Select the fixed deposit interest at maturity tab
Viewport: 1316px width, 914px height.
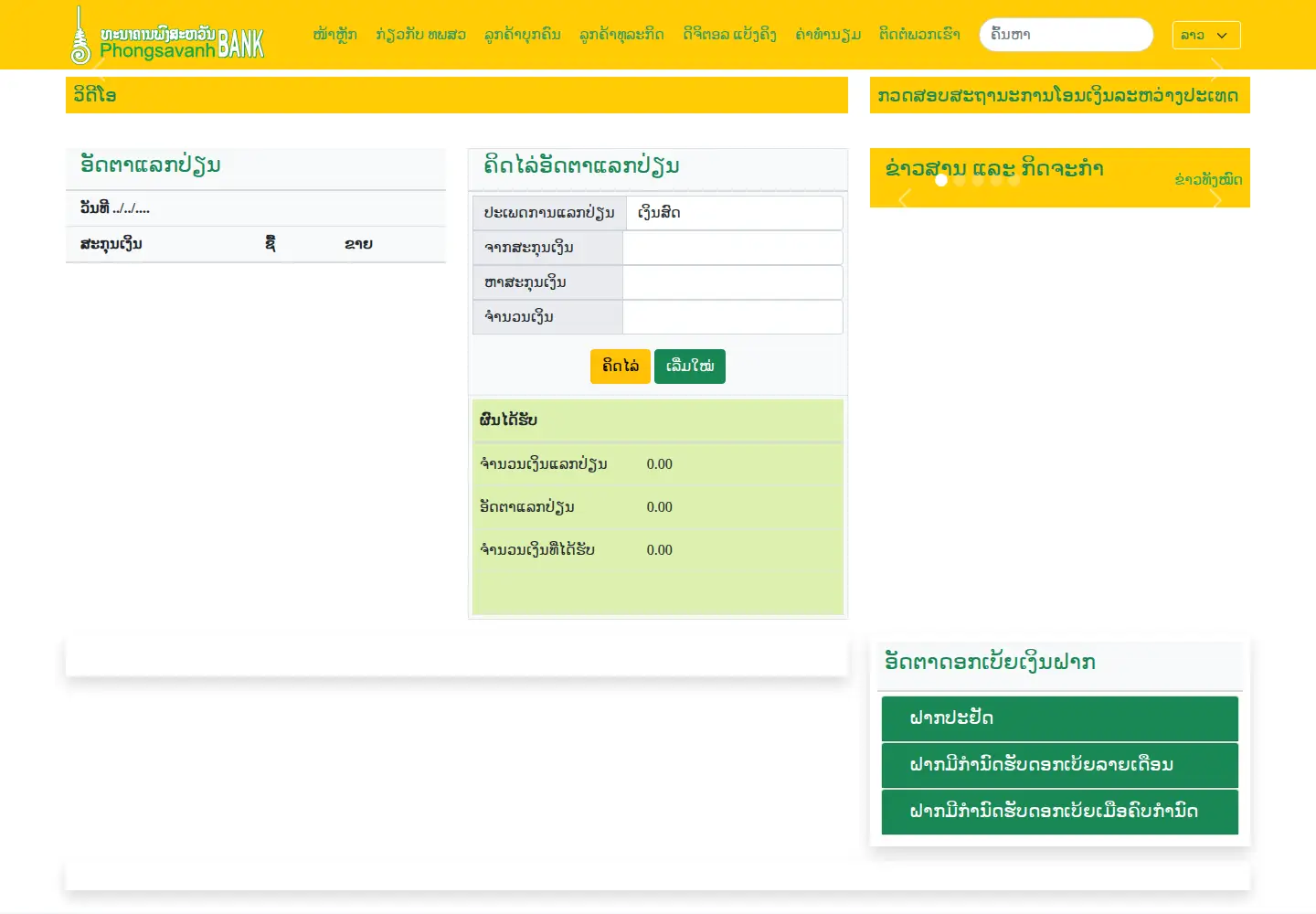click(1060, 812)
